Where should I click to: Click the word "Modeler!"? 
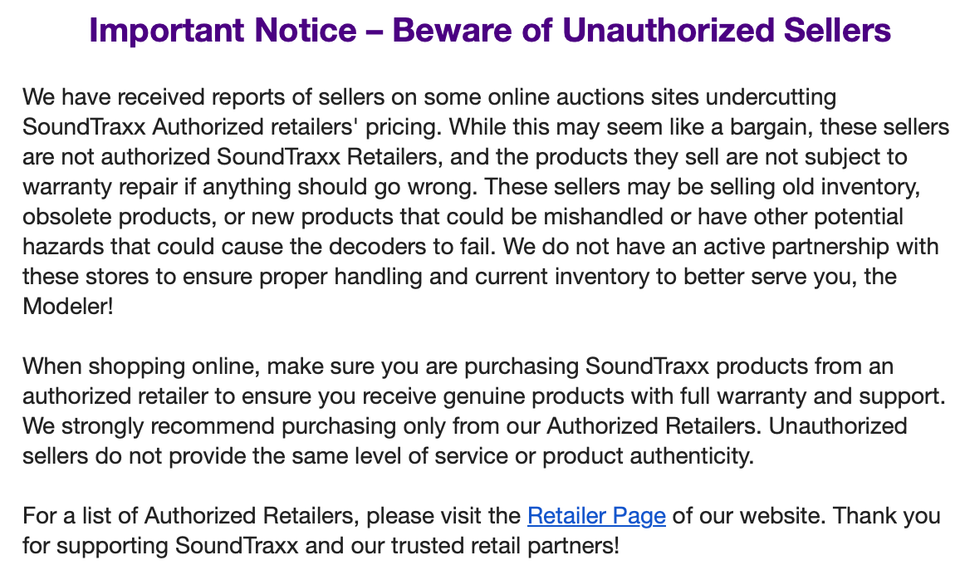(68, 306)
